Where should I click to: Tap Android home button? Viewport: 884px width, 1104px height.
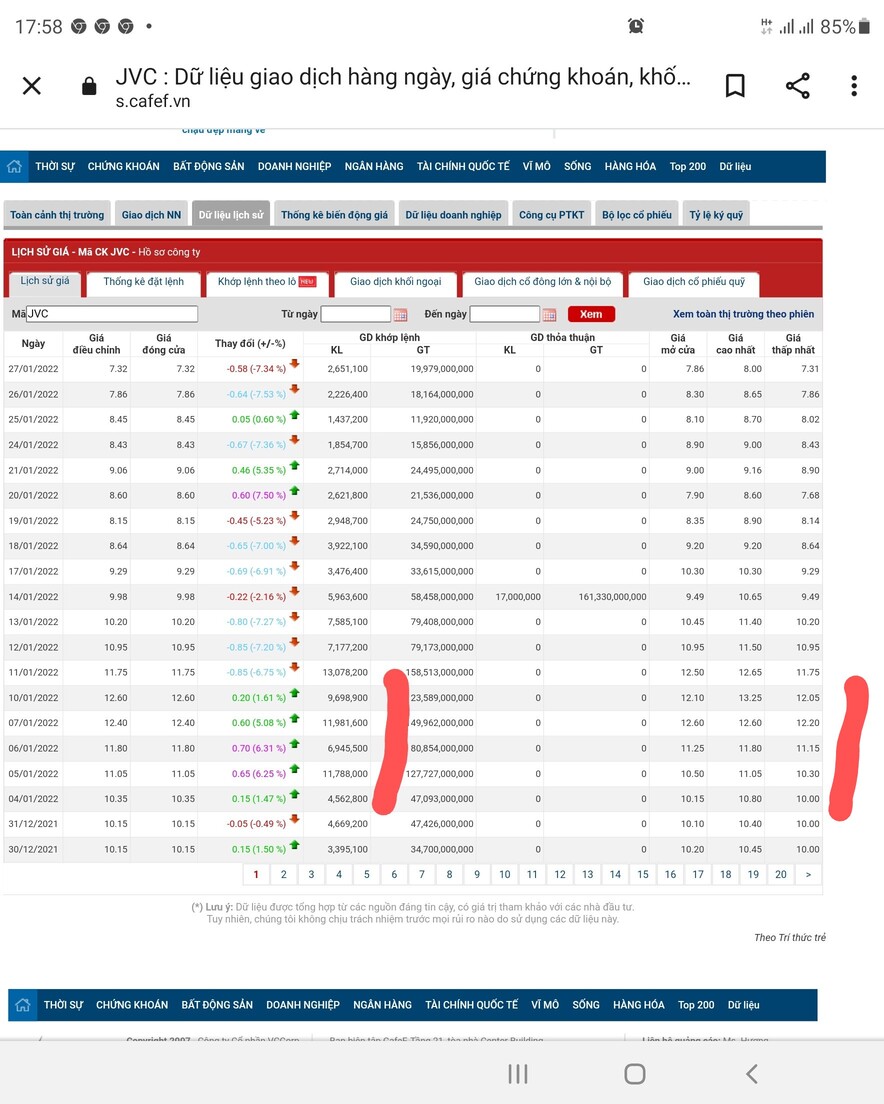coord(635,1074)
